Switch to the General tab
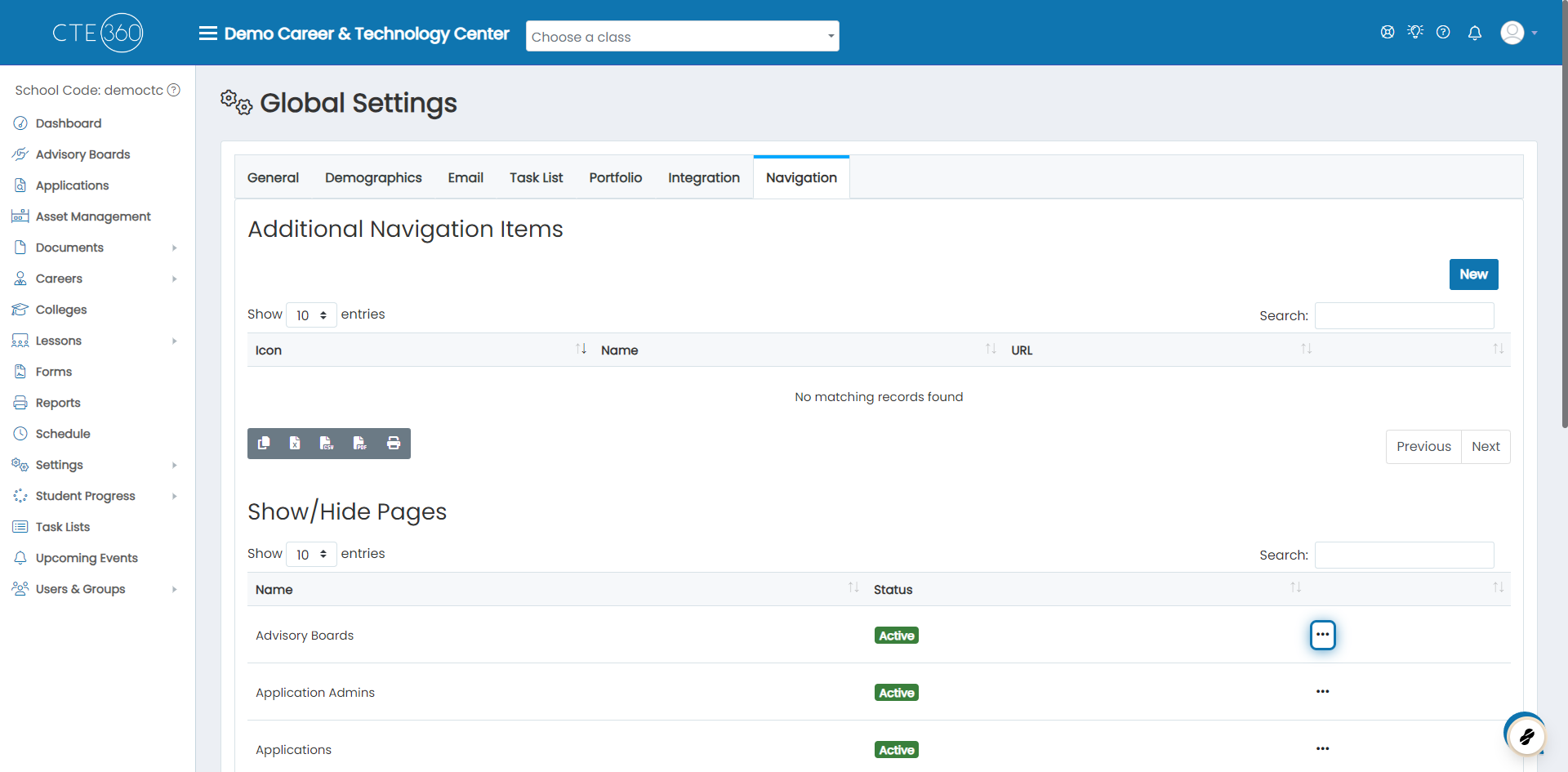 [273, 177]
